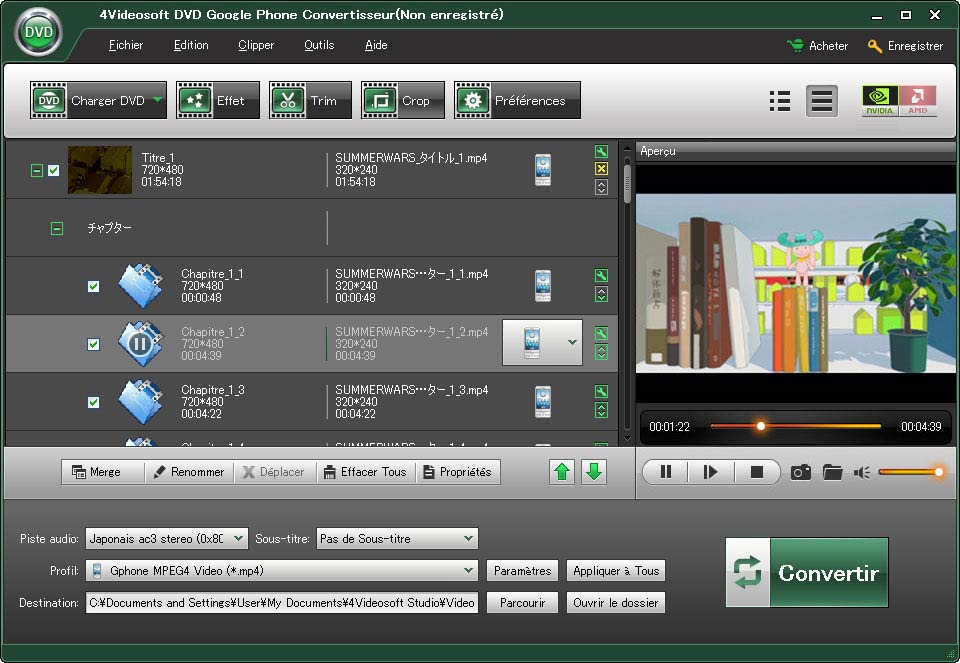Switch to detailed list view icon
The height and width of the screenshot is (663, 960).
click(x=822, y=101)
